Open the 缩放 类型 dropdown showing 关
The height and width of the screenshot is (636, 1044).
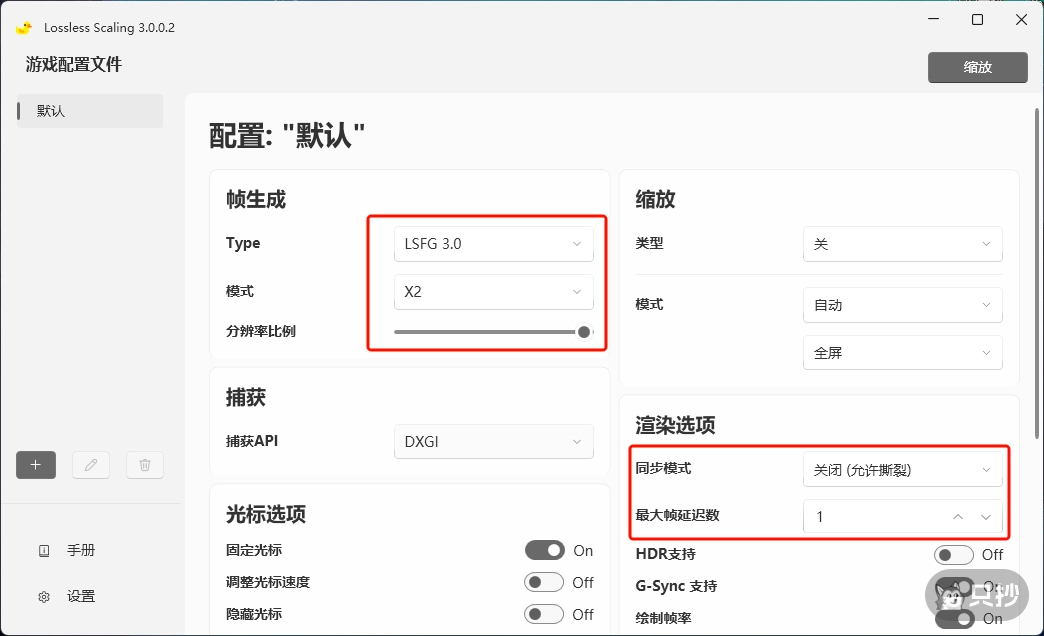[902, 243]
